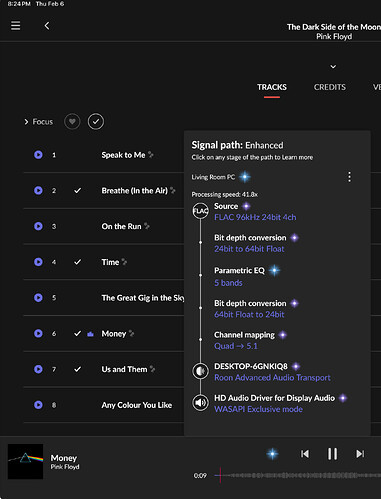Screen dimensions: 381x499
Task: Click the signal path star in playback bar
Action: [272, 454]
